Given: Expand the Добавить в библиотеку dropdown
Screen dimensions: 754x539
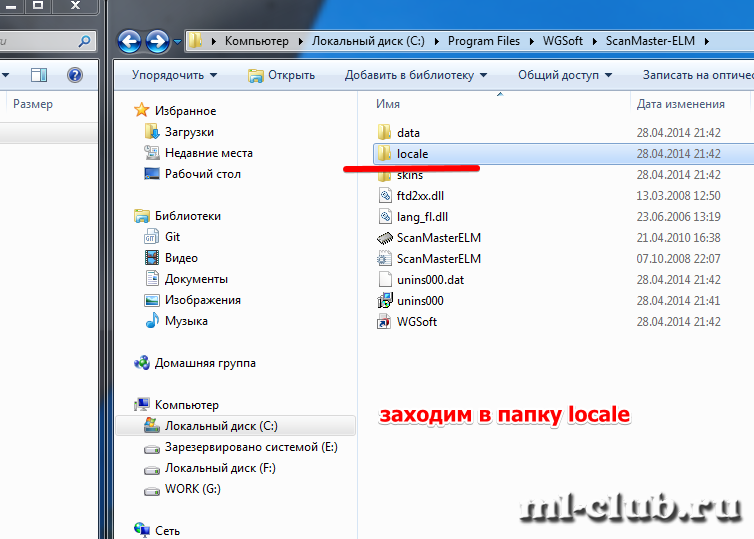Looking at the screenshot, I should (x=415, y=75).
